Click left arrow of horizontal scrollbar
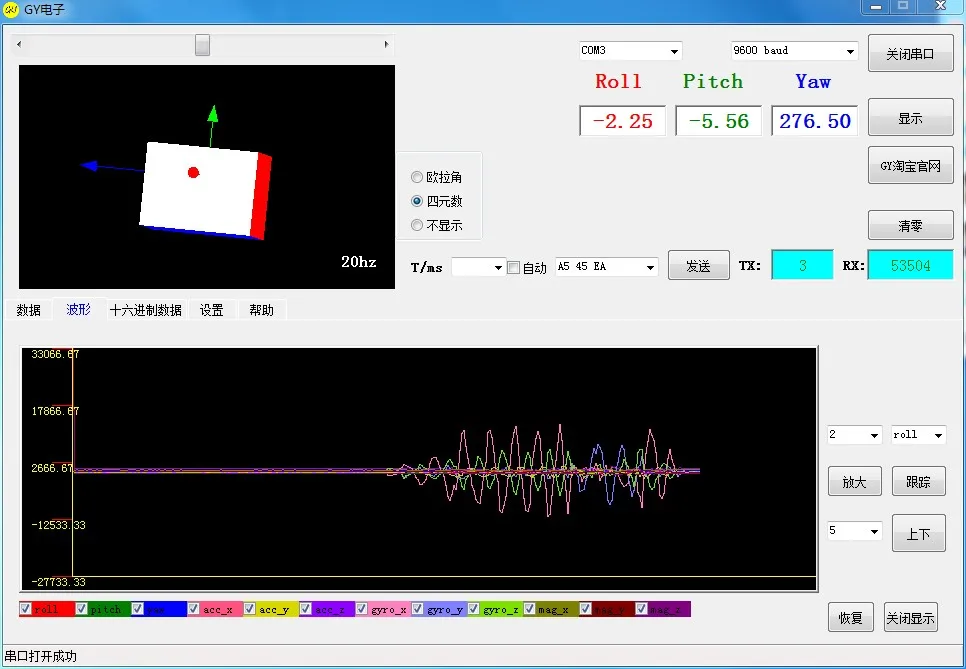The height and width of the screenshot is (669, 966). 19,44
